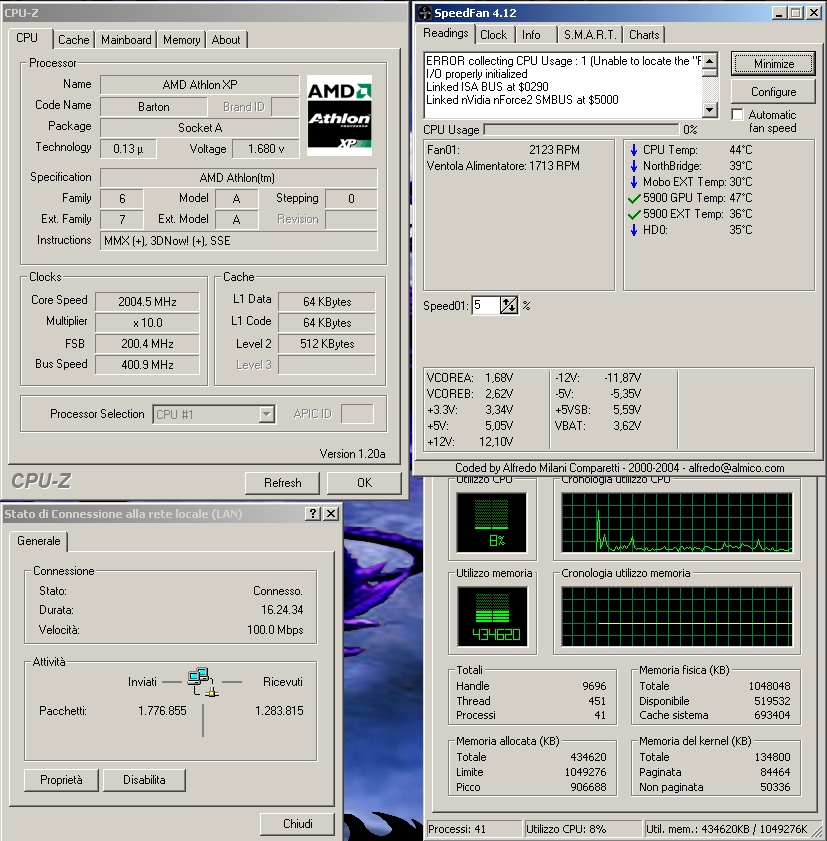Click the Velocità 100.0 Mbps value

coord(275,630)
